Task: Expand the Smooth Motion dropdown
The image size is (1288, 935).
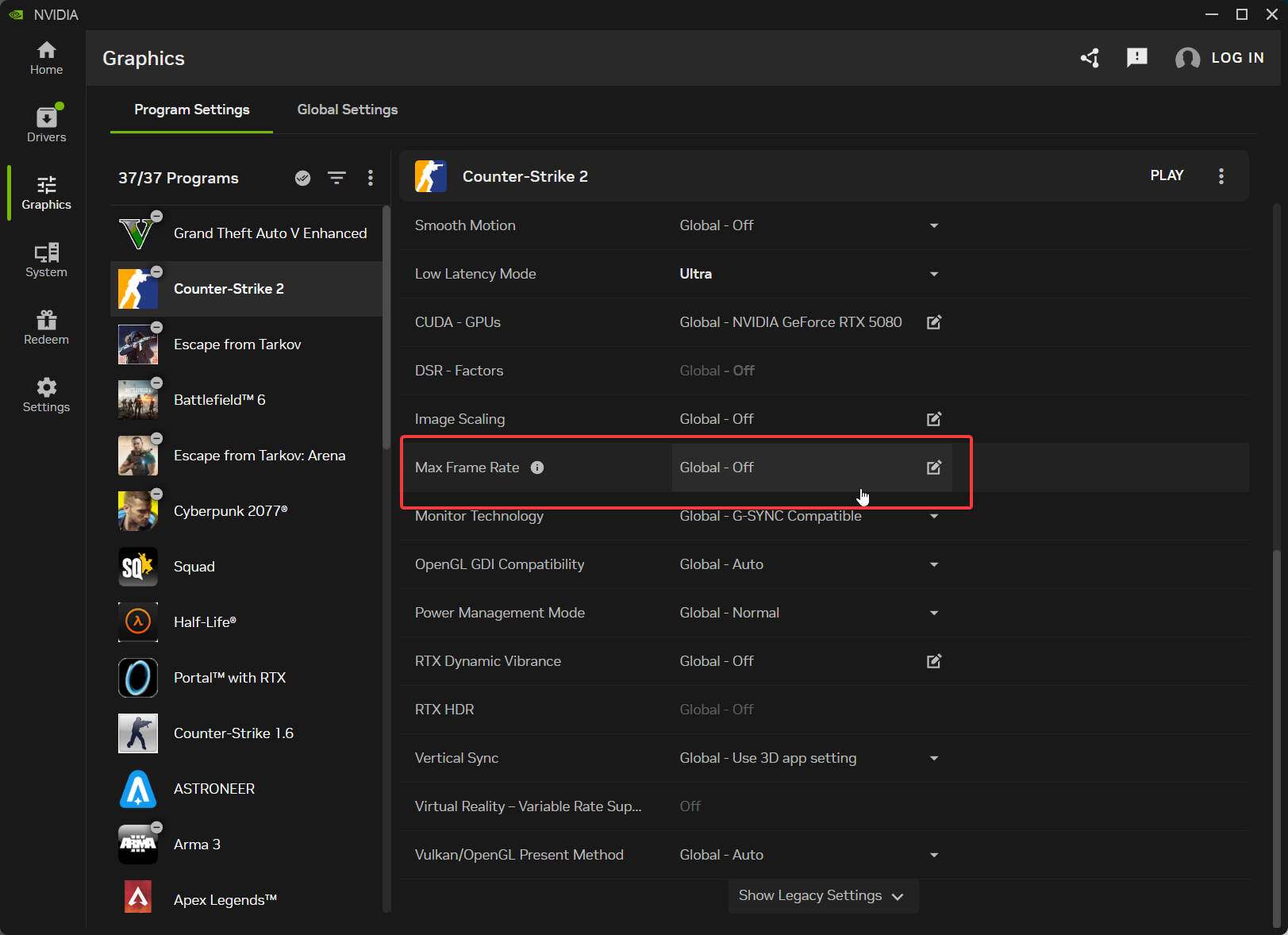Action: coord(934,225)
